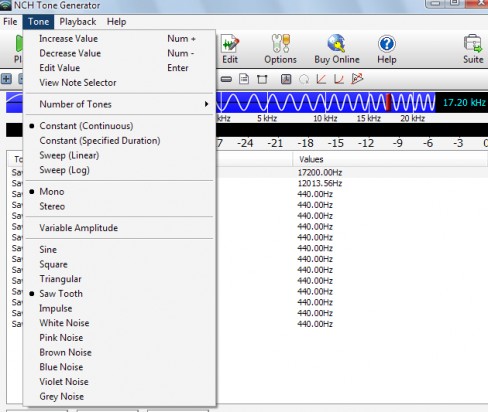Open the Suite toolbox icon
This screenshot has height=412, width=488.
pos(473,49)
